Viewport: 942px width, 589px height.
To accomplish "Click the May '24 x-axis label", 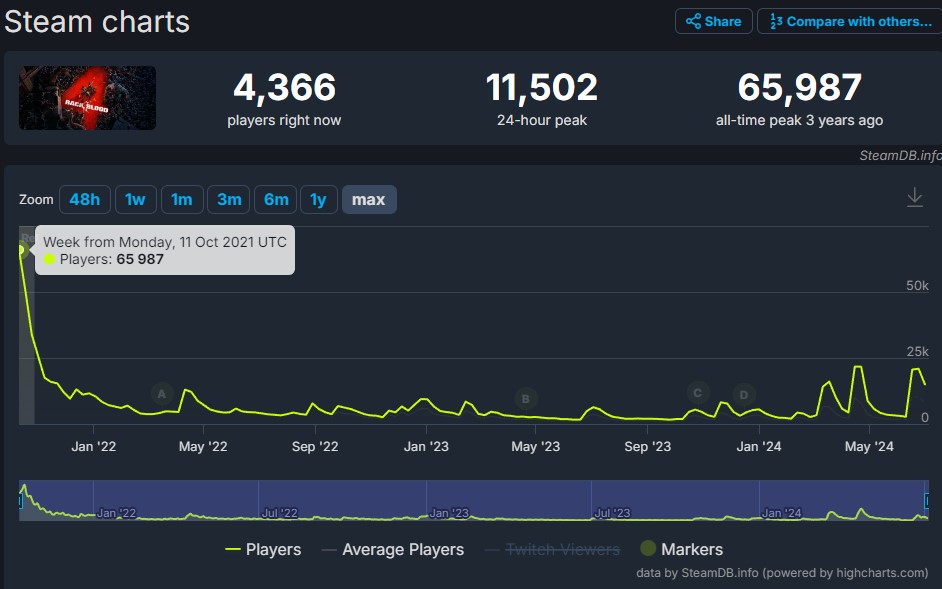I will coord(869,447).
